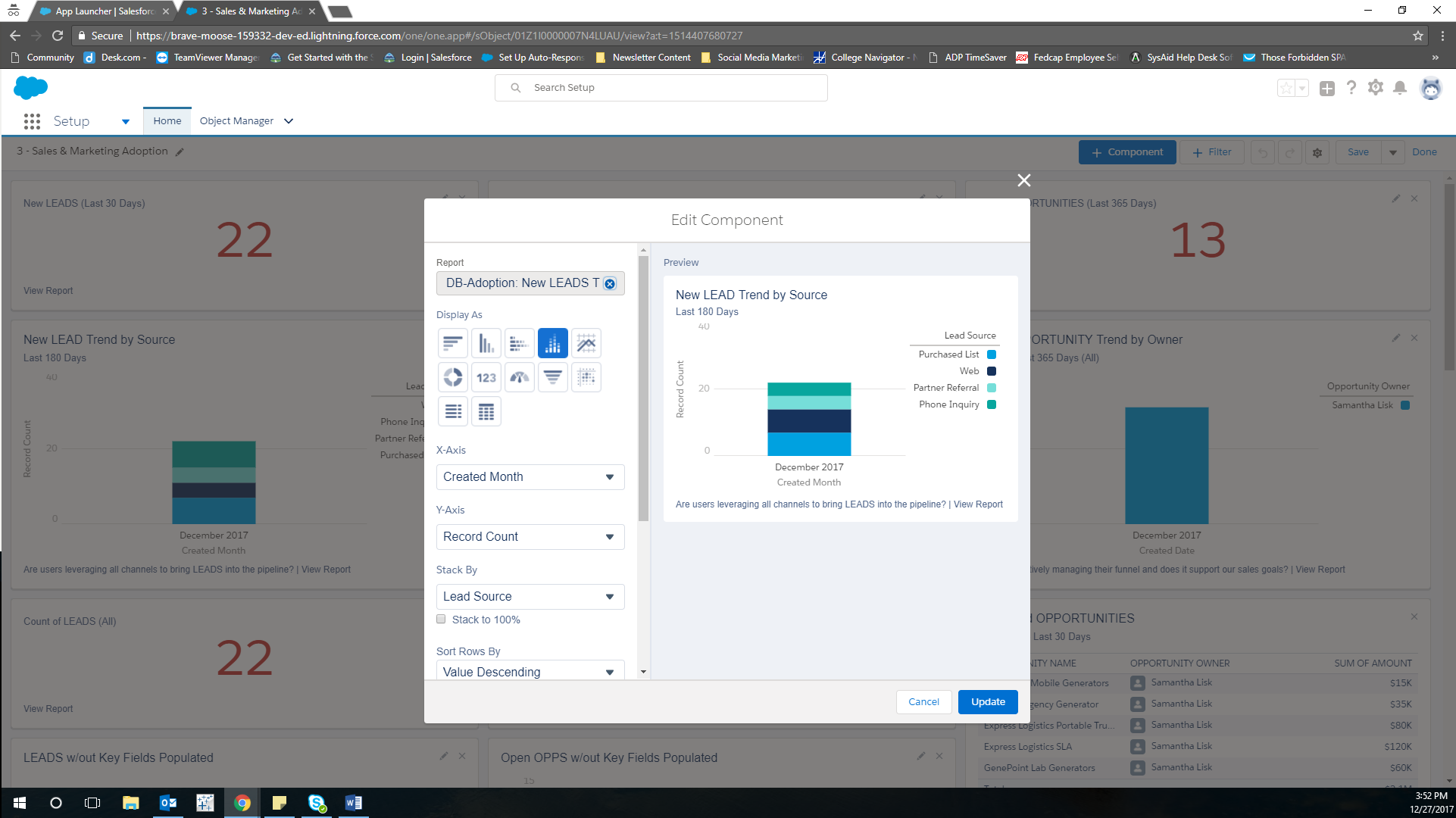Select the donut chart display option

click(452, 376)
